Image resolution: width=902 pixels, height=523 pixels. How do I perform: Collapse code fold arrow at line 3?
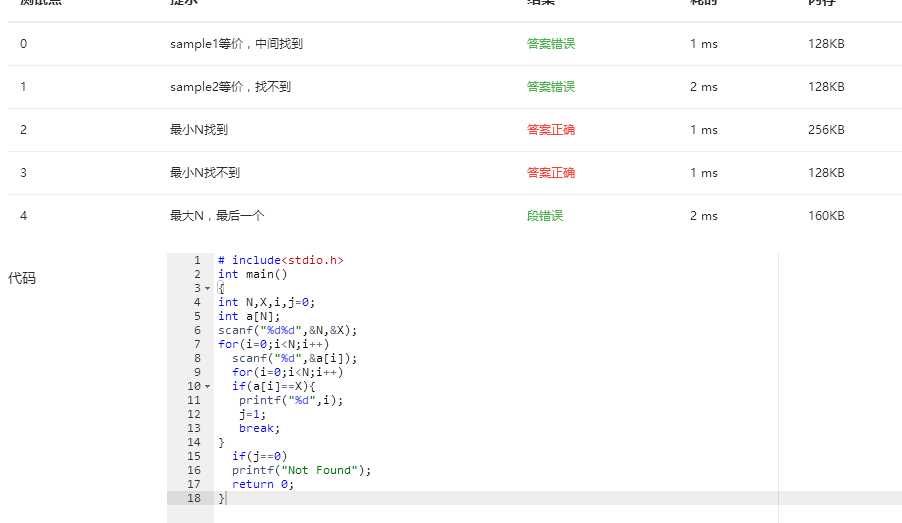[x=208, y=288]
